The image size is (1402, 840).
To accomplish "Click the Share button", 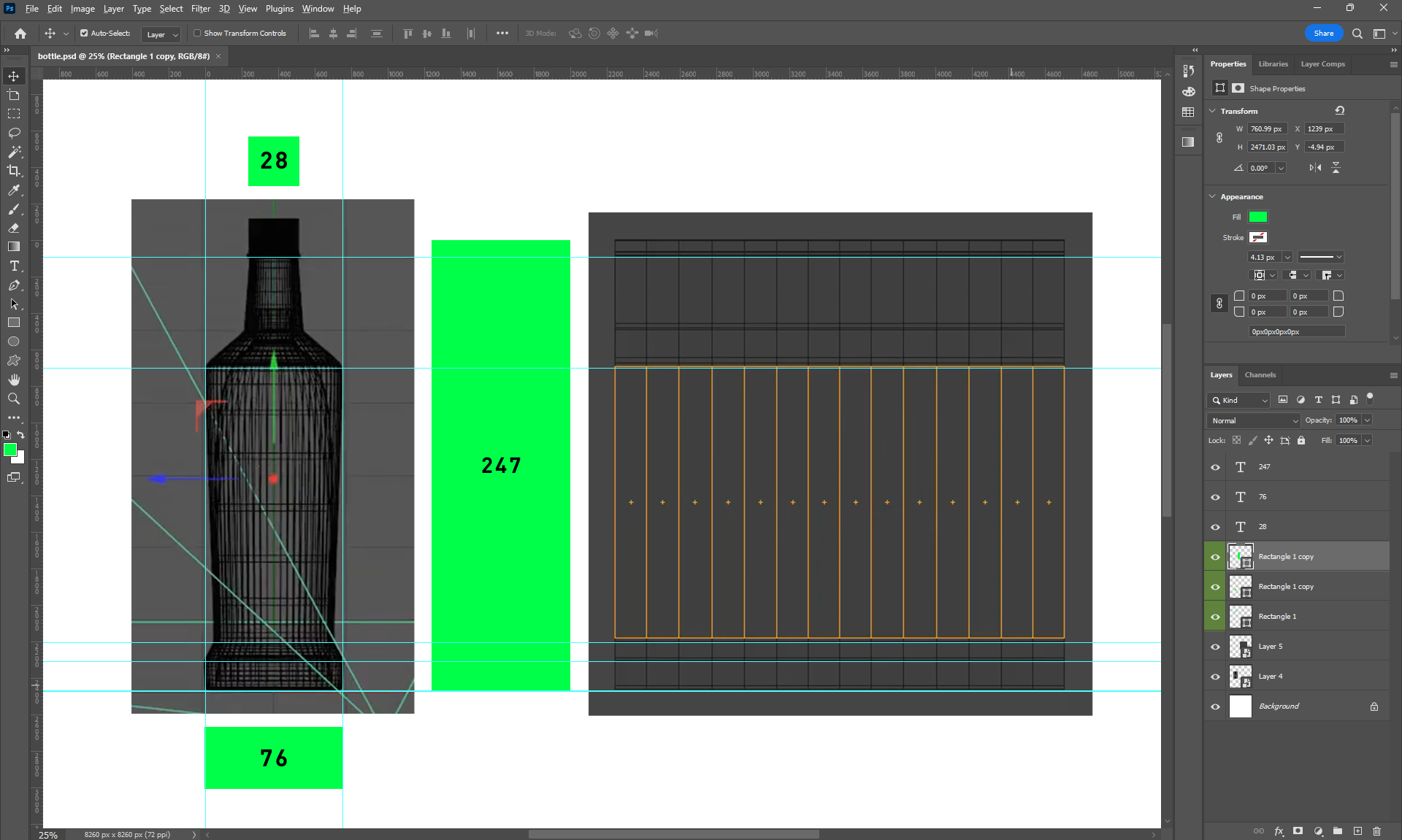I will click(x=1323, y=34).
